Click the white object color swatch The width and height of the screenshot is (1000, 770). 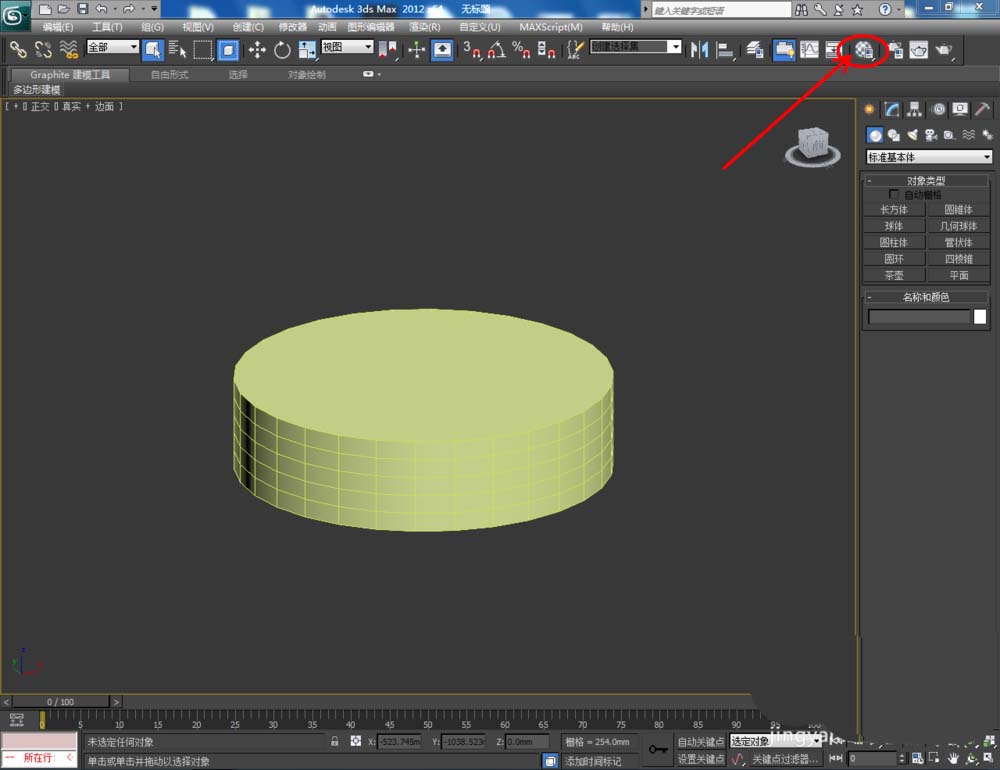pyautogui.click(x=980, y=316)
